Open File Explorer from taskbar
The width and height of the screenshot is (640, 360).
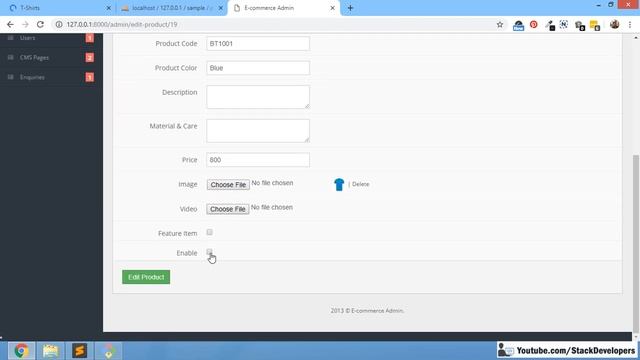pos(51,351)
